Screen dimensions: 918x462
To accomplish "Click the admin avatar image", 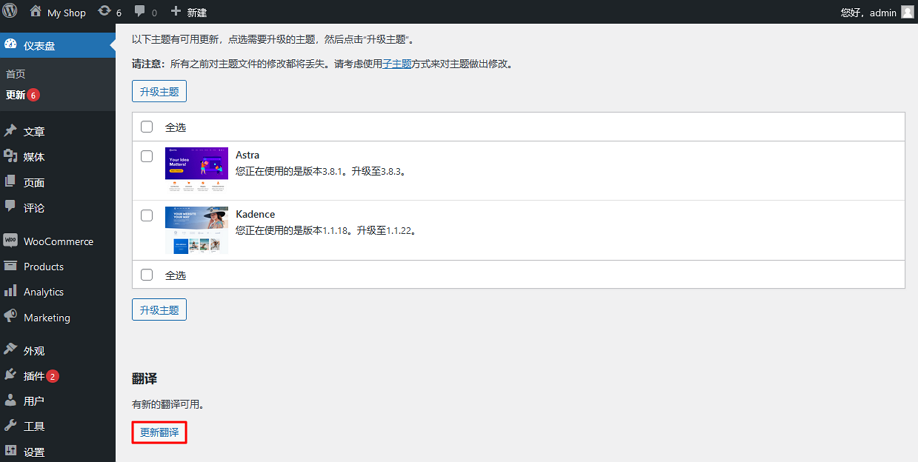I will click(x=907, y=12).
